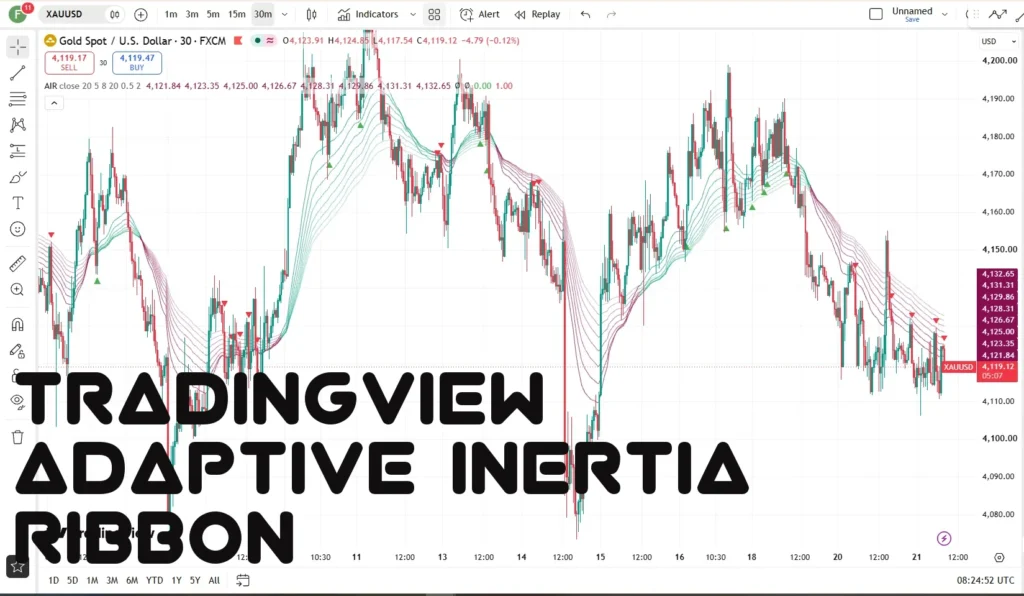Collapse the indicator legend chevron
The width and height of the screenshot is (1024, 596).
(x=54, y=102)
